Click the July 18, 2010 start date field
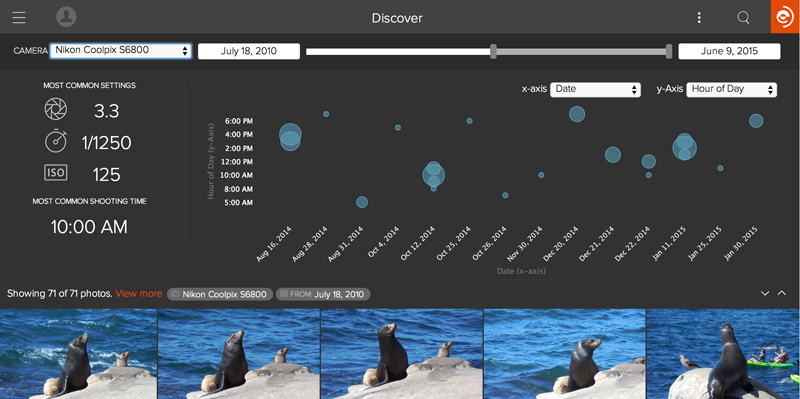Screen dimensions: 800x399 click(249, 51)
